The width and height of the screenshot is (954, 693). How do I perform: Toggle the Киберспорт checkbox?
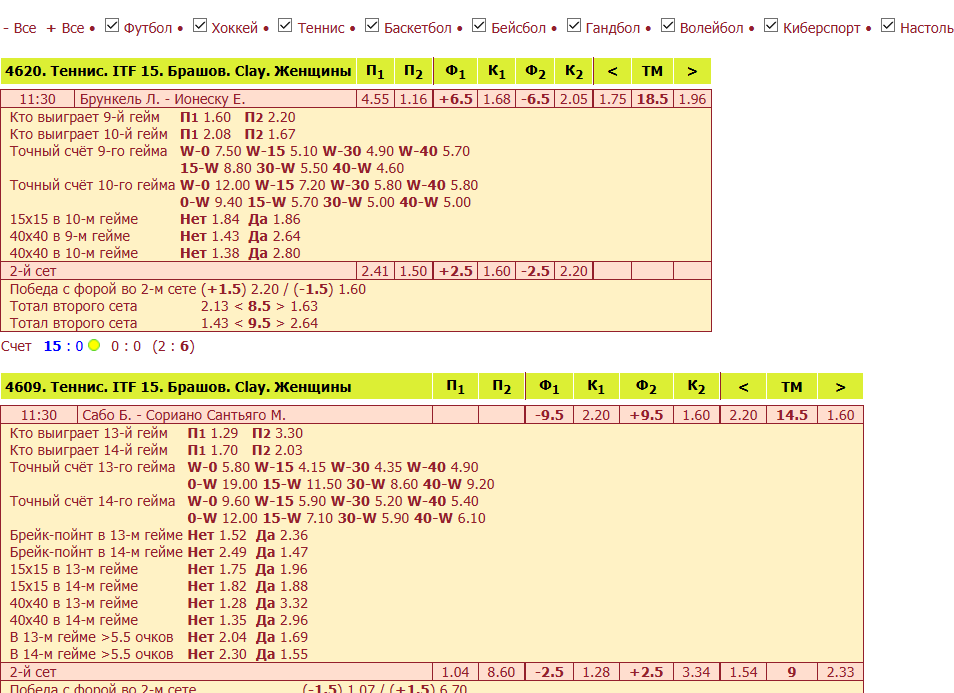[x=771, y=26]
